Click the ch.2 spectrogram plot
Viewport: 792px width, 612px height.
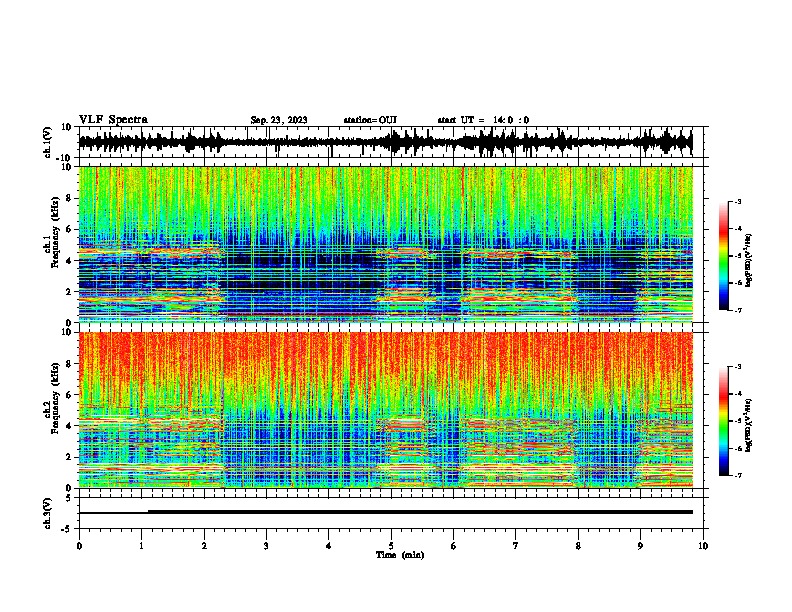[x=386, y=410]
